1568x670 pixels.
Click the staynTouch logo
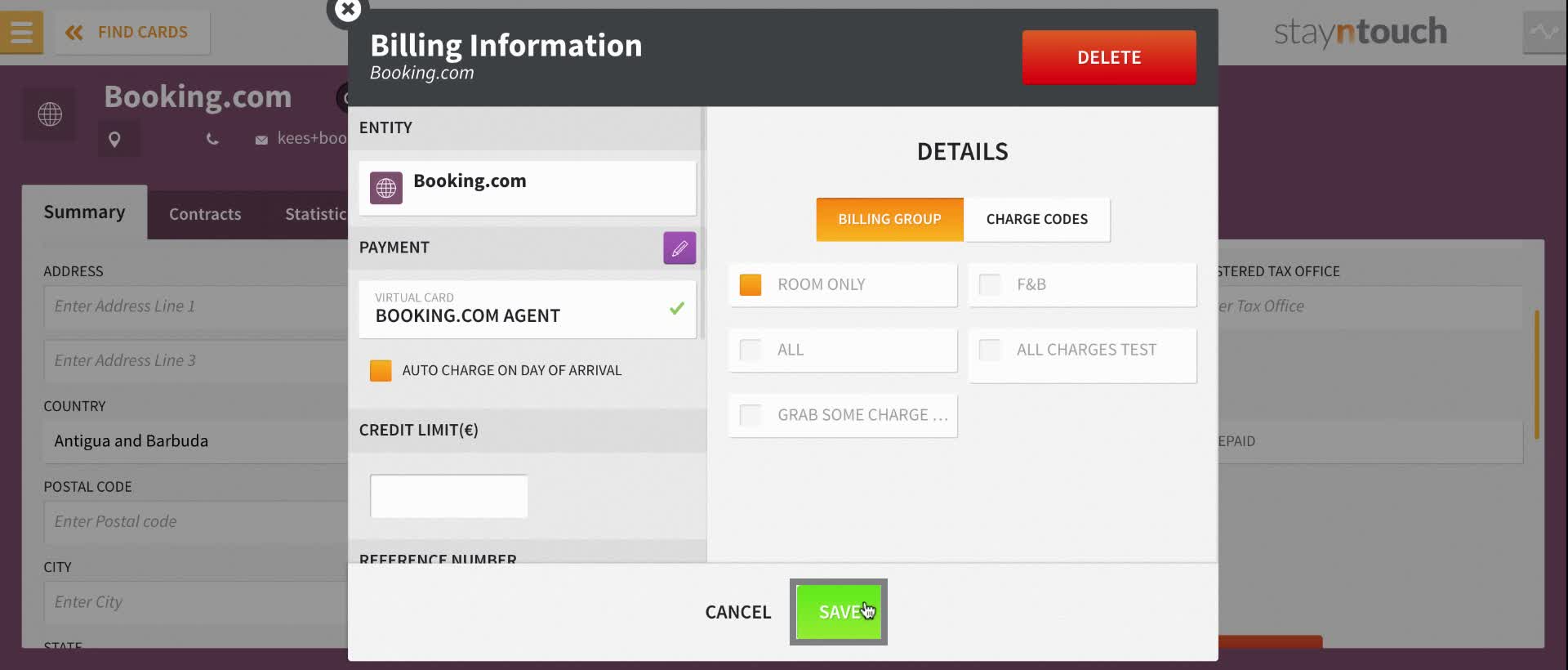click(1360, 33)
